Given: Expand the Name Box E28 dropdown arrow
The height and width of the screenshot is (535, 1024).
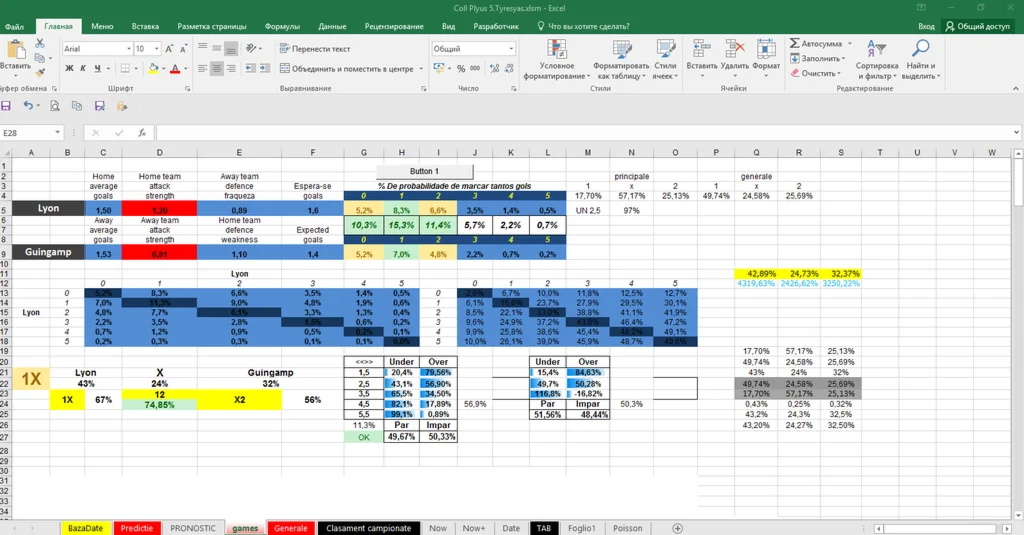Looking at the screenshot, I should tap(57, 133).
